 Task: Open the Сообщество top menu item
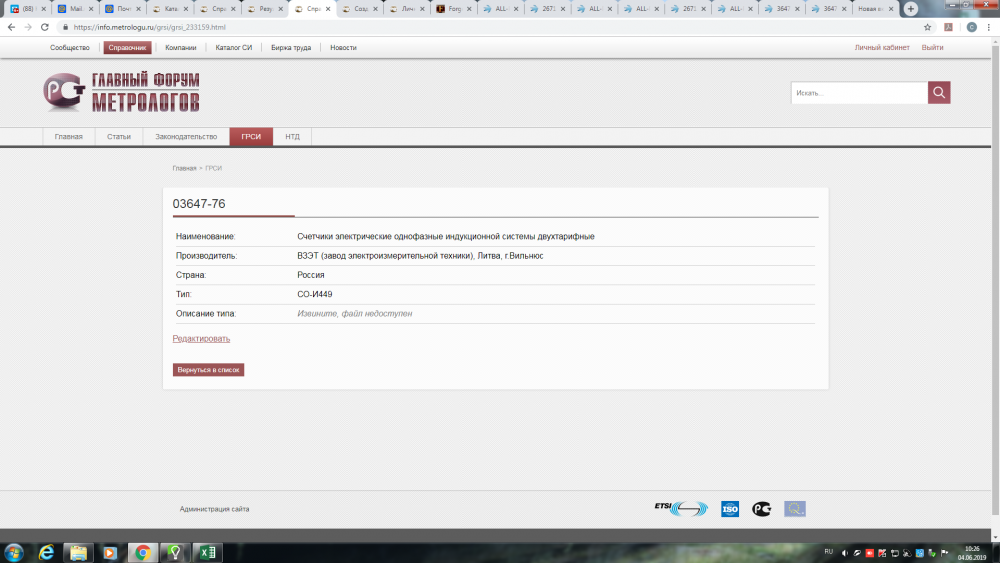coord(70,48)
